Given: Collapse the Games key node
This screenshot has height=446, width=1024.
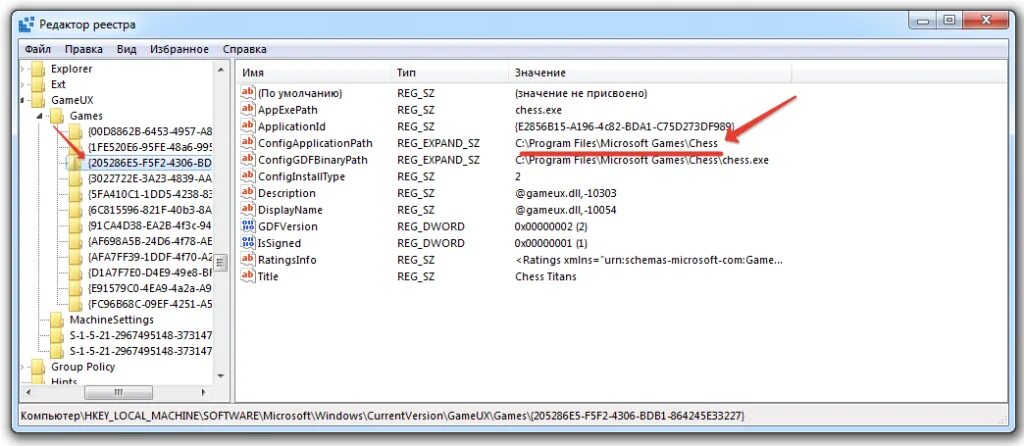Looking at the screenshot, I should [41, 117].
